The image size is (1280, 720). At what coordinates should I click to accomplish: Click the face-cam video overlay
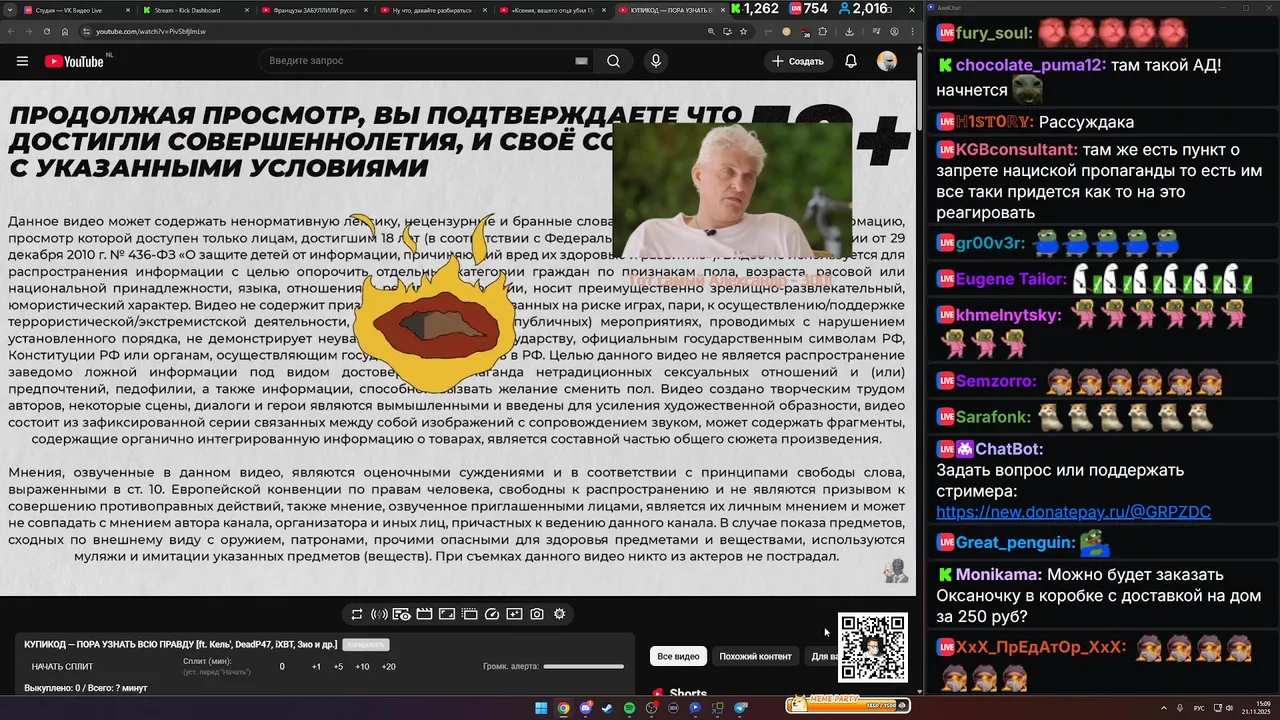732,190
